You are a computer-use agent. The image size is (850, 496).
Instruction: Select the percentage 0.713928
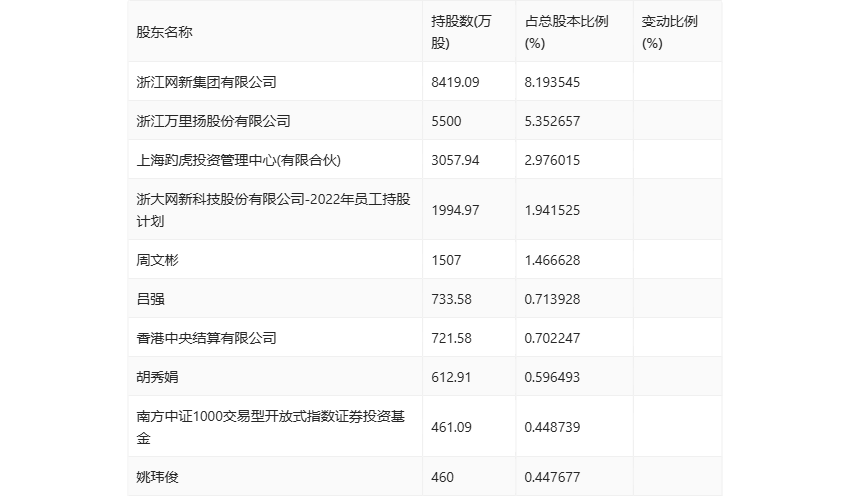[552, 299]
